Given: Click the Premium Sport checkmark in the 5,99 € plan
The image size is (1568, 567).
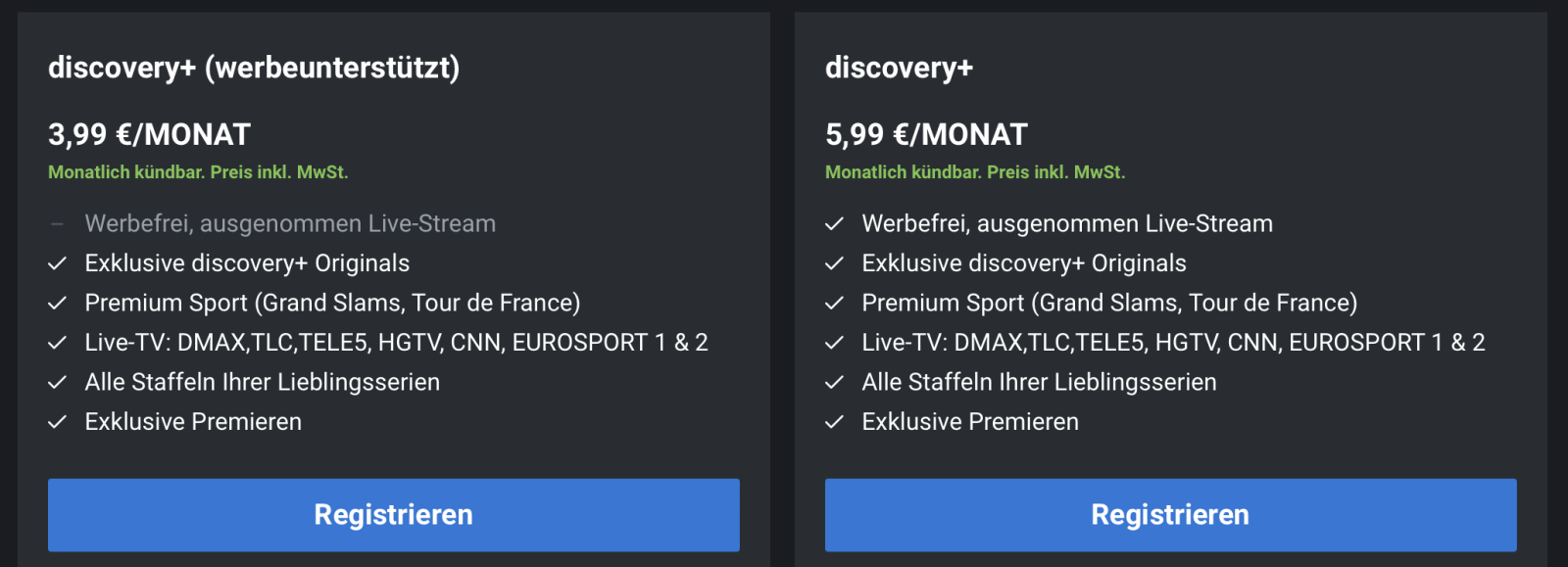Looking at the screenshot, I should click(x=834, y=304).
